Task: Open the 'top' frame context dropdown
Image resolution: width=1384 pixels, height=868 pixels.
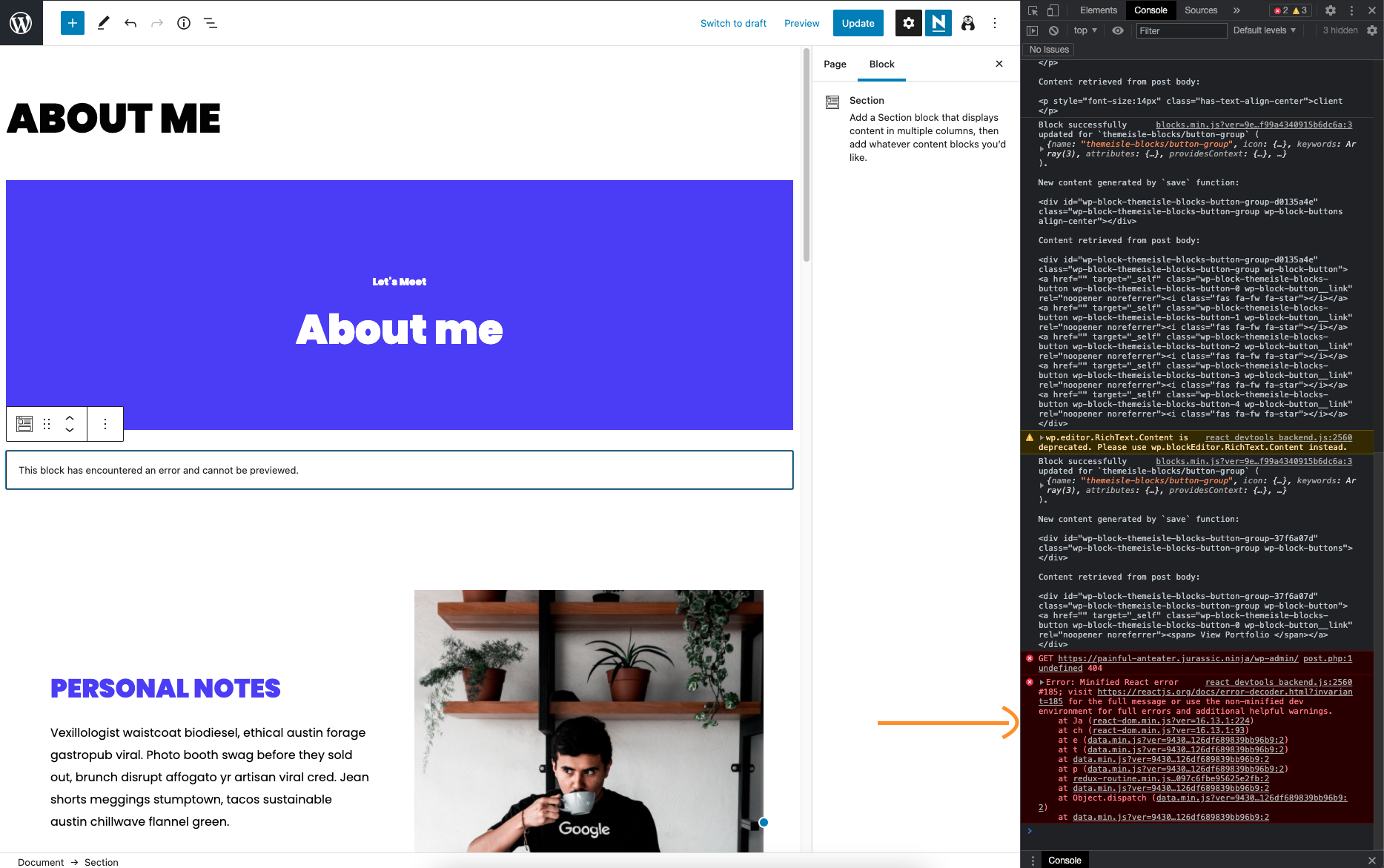Action: point(1084,30)
